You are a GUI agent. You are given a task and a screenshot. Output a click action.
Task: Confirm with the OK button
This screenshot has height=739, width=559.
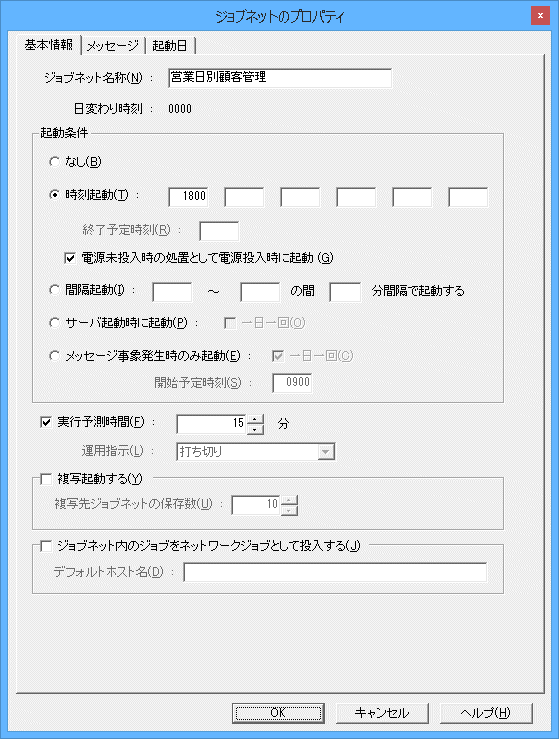tap(278, 713)
